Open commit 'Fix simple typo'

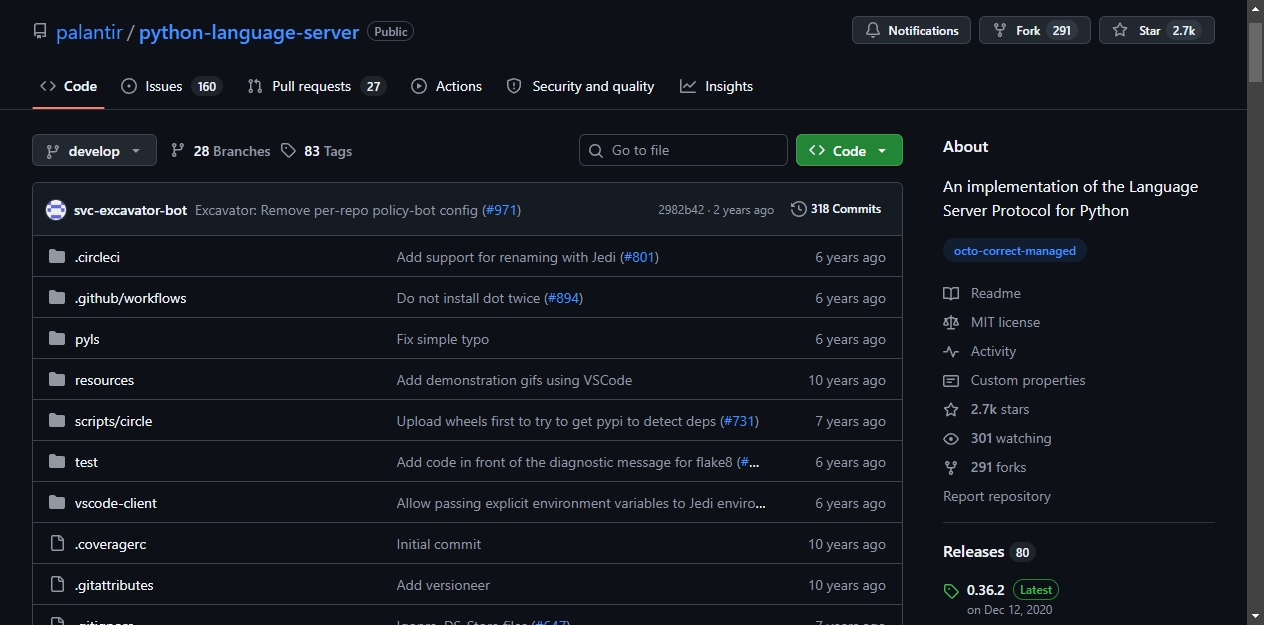click(443, 339)
